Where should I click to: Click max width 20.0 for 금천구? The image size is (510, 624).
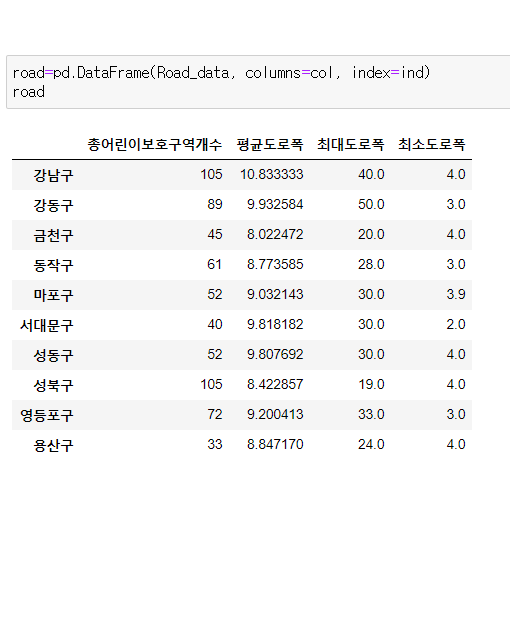click(371, 234)
